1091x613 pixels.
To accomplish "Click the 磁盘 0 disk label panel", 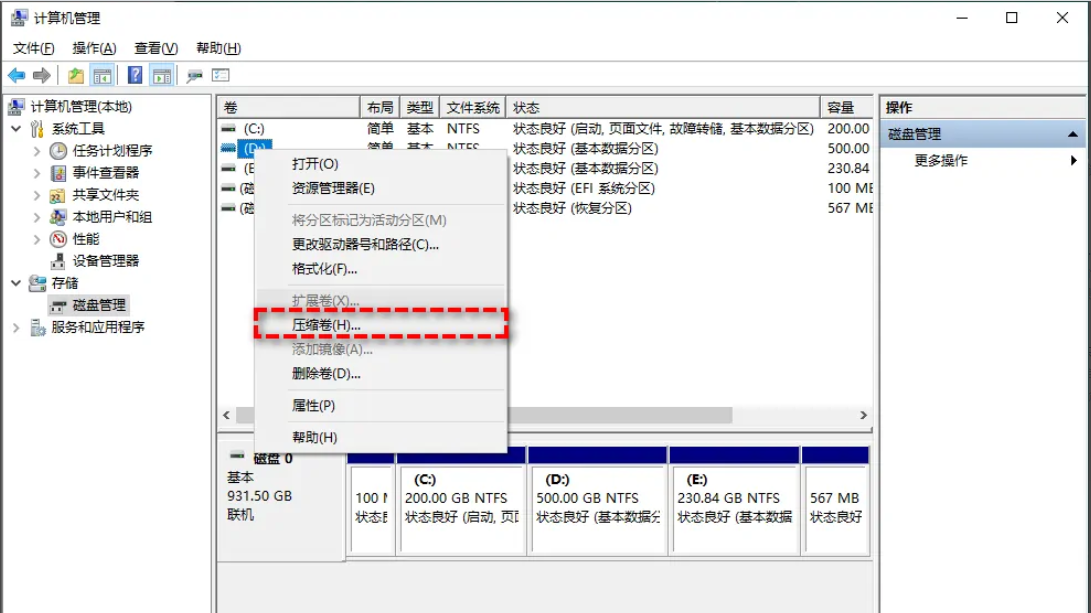I will coord(281,503).
